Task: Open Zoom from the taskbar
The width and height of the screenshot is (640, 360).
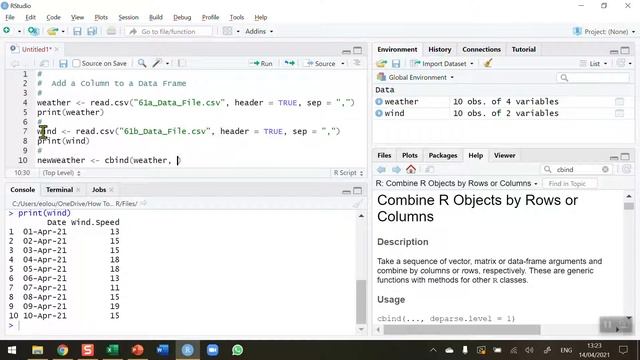Action: (212, 350)
